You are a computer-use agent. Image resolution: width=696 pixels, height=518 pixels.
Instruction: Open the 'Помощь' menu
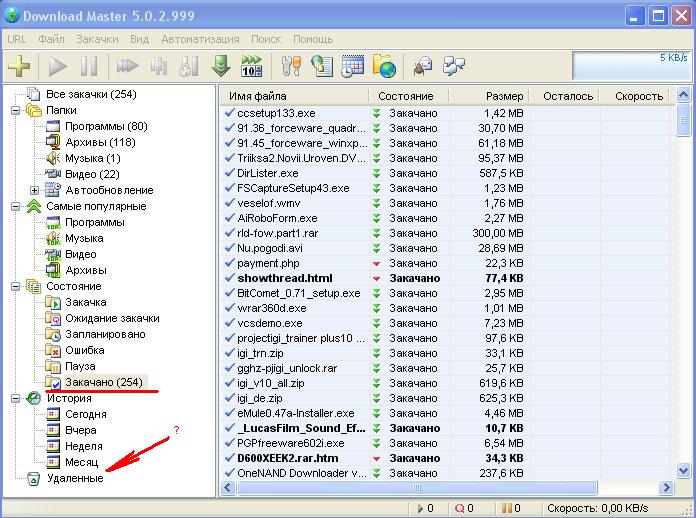pyautogui.click(x=313, y=39)
